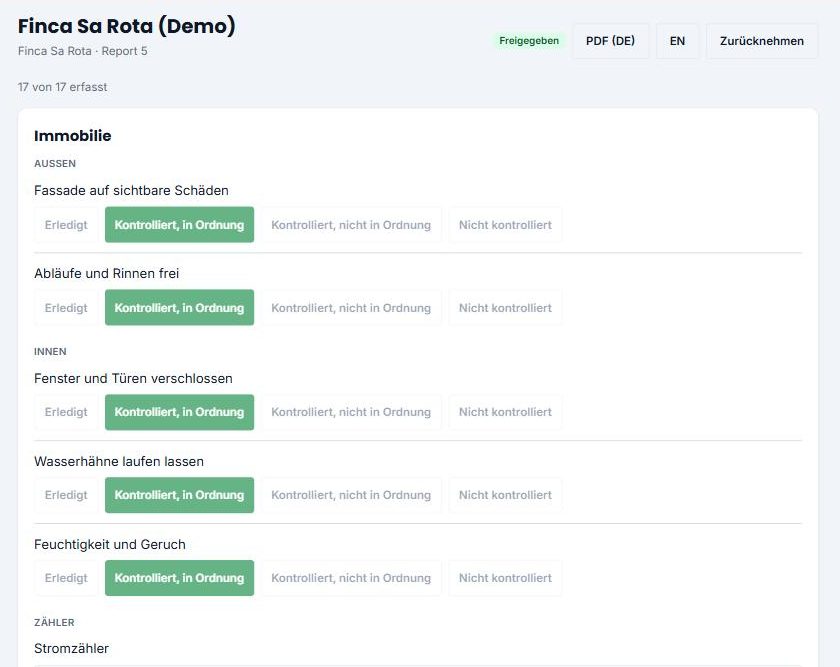The image size is (840, 667).
Task: Set Abläufe und Rinnen frei to Erledigt
Action: pyautogui.click(x=66, y=308)
